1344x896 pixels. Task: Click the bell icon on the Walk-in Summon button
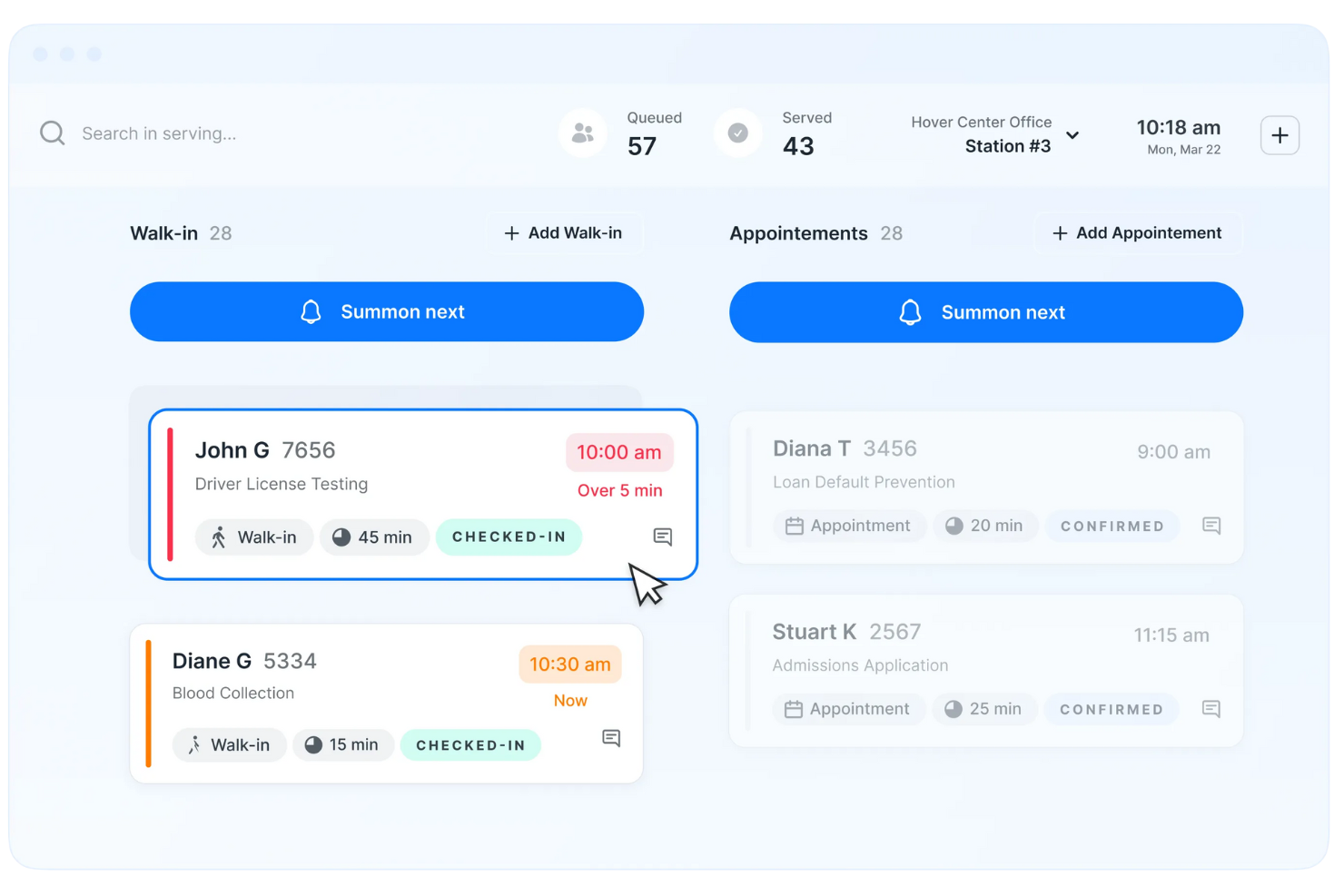[311, 311]
